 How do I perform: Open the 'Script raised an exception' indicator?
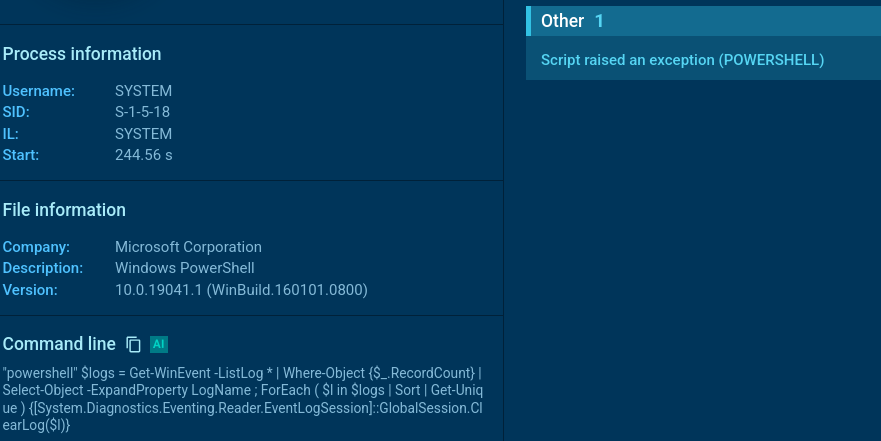click(682, 60)
